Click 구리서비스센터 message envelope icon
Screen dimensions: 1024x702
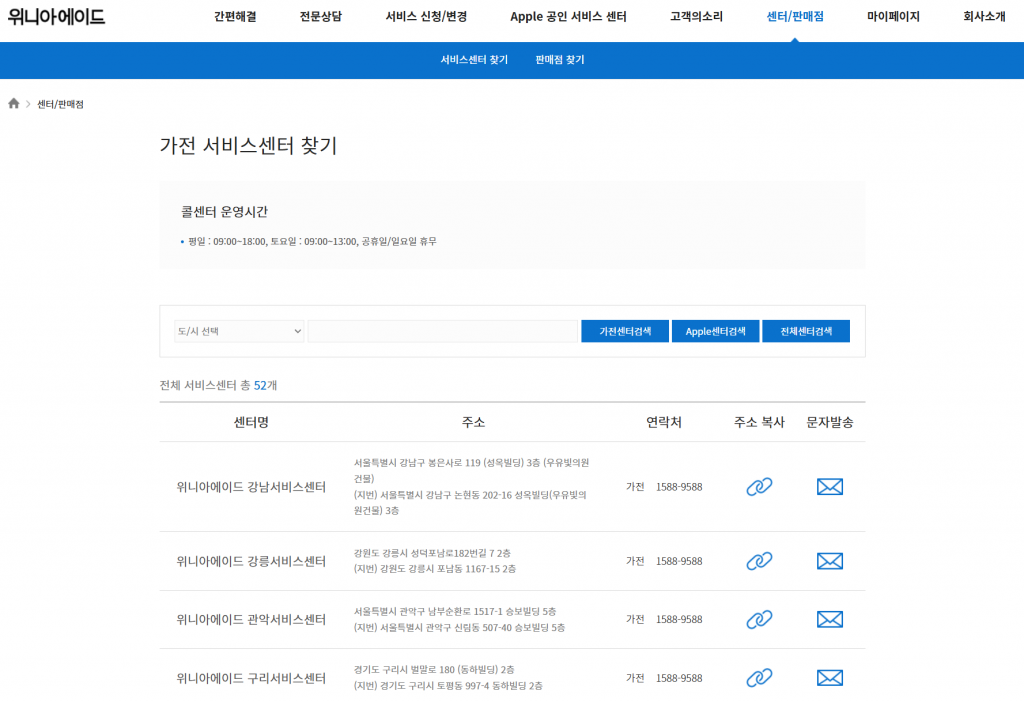coord(829,677)
